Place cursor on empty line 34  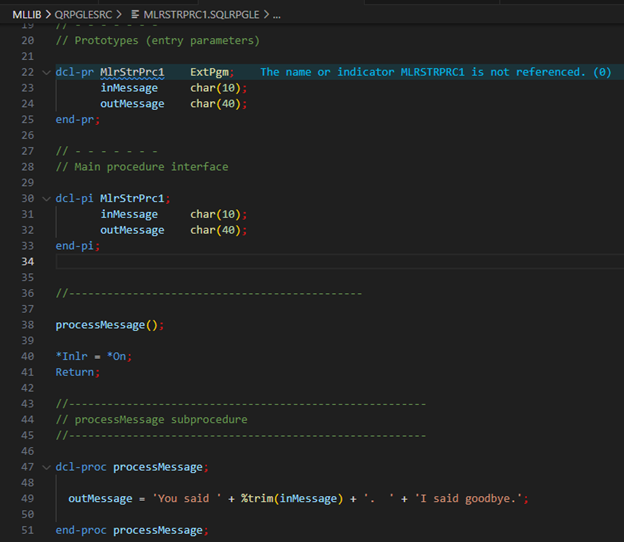click(340, 262)
